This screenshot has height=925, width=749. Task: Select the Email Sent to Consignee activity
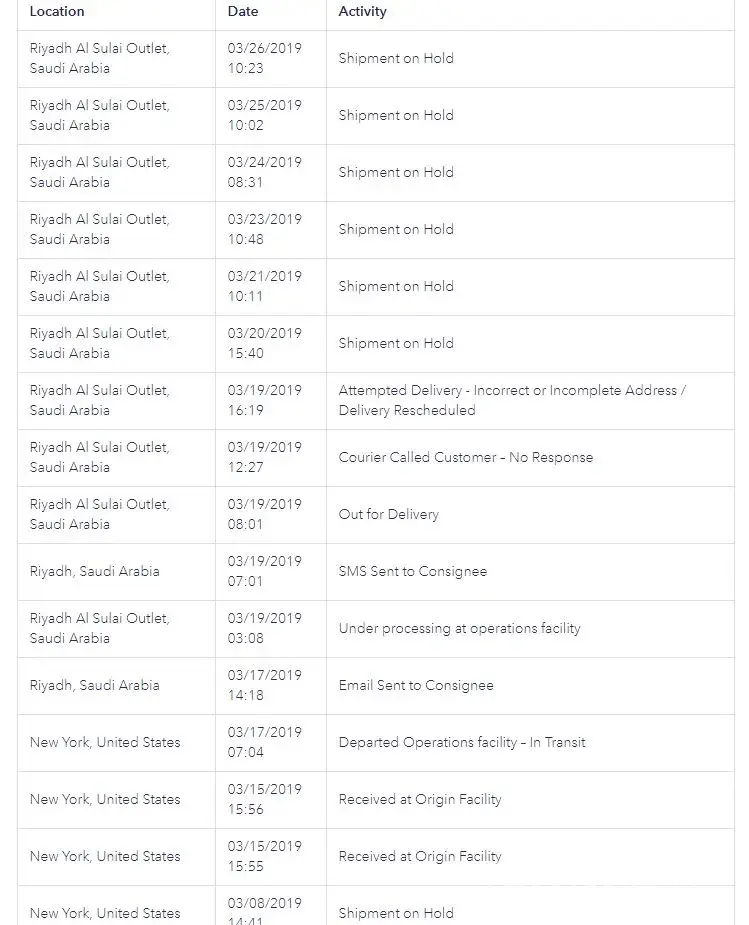click(415, 685)
